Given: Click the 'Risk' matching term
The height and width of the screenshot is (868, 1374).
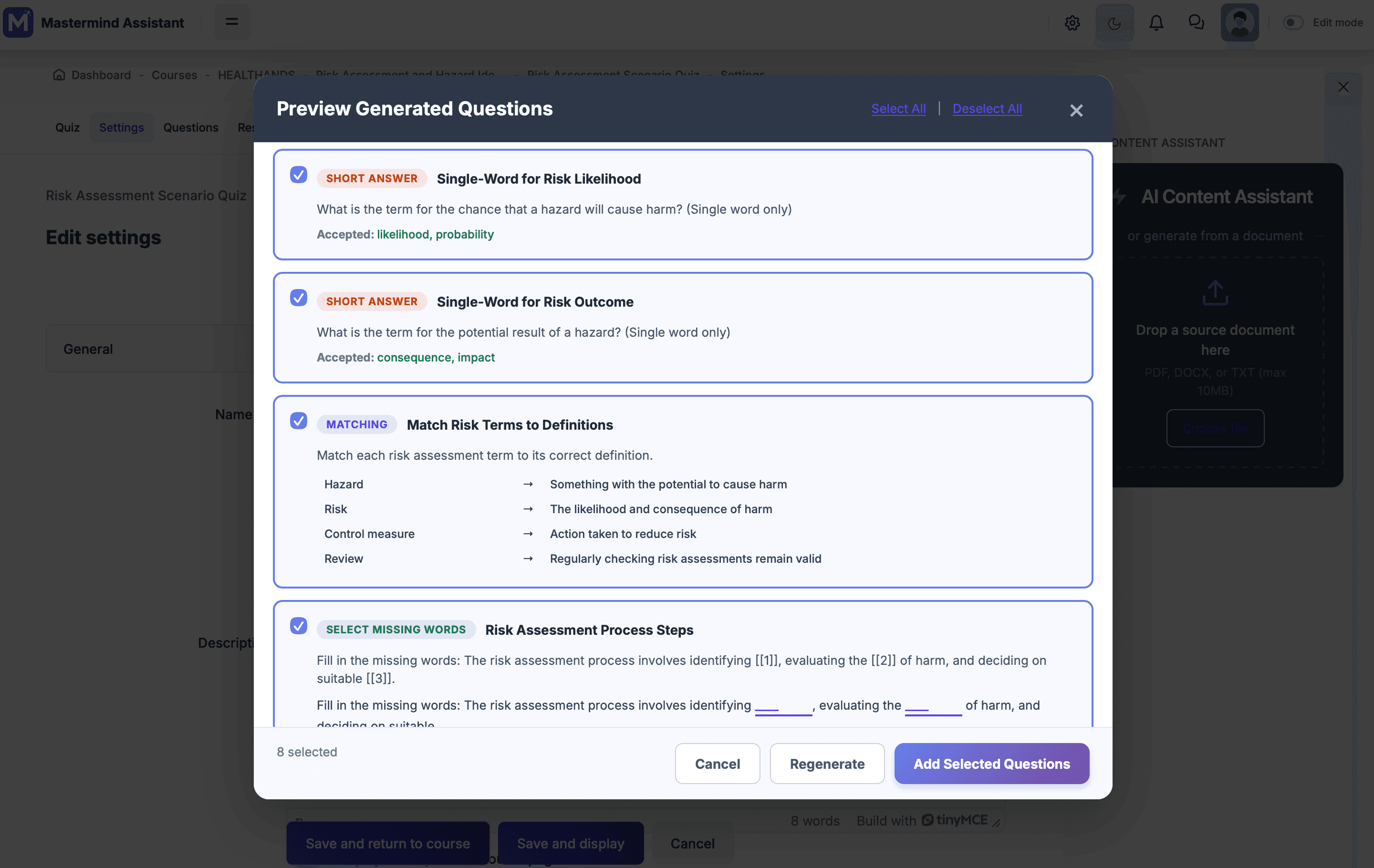Looking at the screenshot, I should [335, 509].
